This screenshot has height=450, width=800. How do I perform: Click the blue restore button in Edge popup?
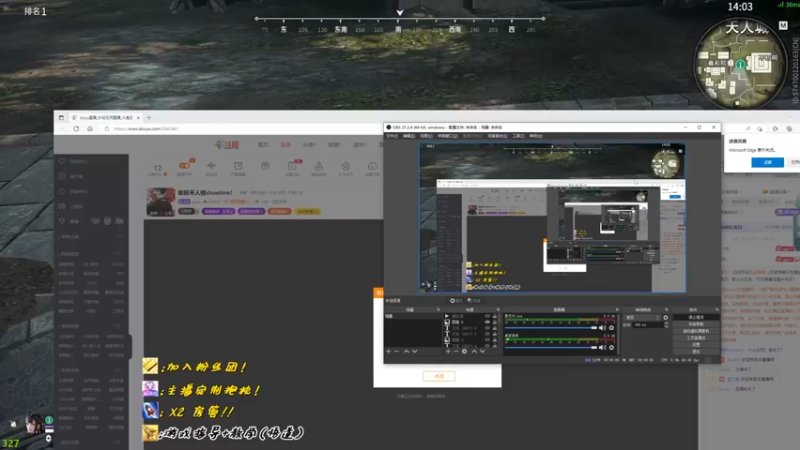pyautogui.click(x=767, y=162)
